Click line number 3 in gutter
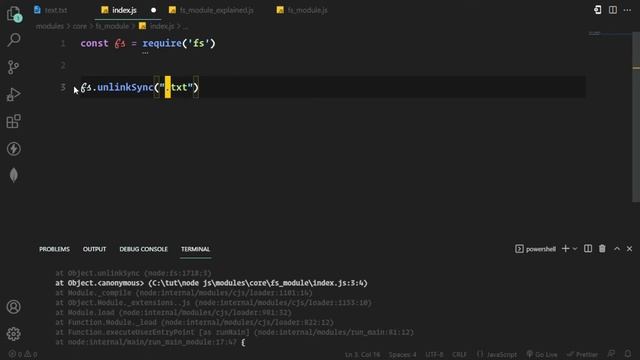This screenshot has height=360, width=640. (x=63, y=87)
